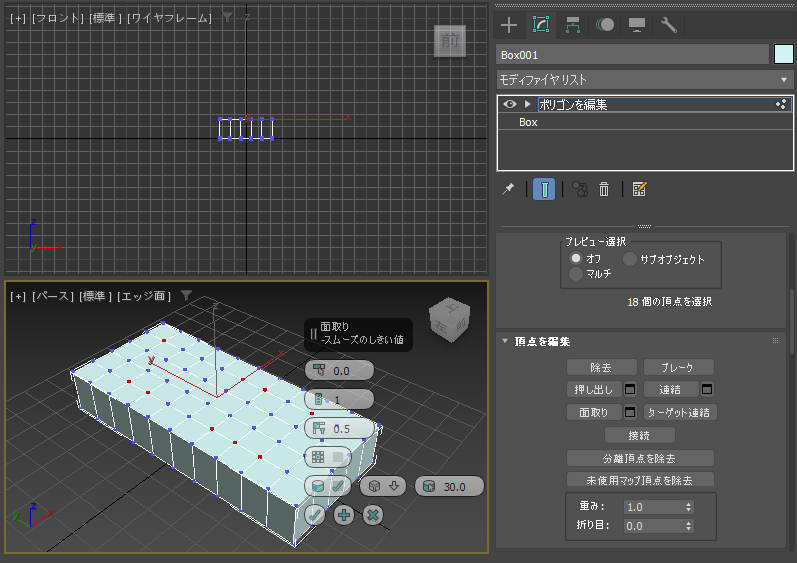The image size is (797, 563).
Task: Click vertex sub-object icon on ポリゴンを編集 row
Action: point(781,104)
